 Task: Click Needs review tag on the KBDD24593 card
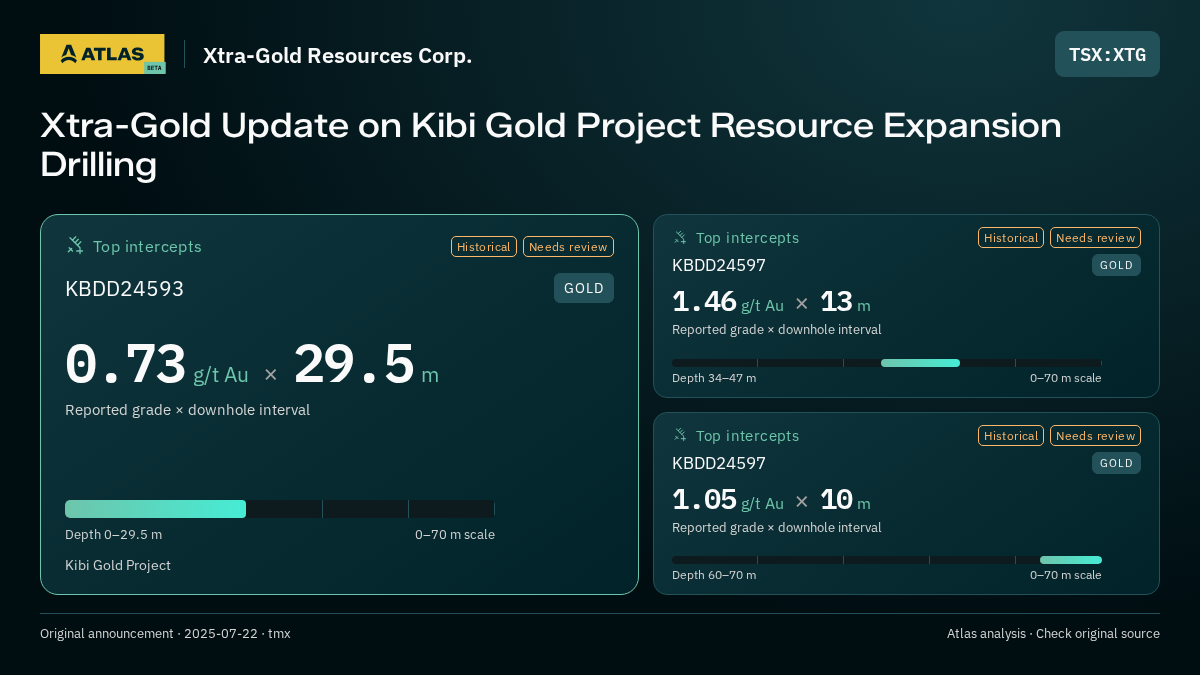click(x=568, y=246)
